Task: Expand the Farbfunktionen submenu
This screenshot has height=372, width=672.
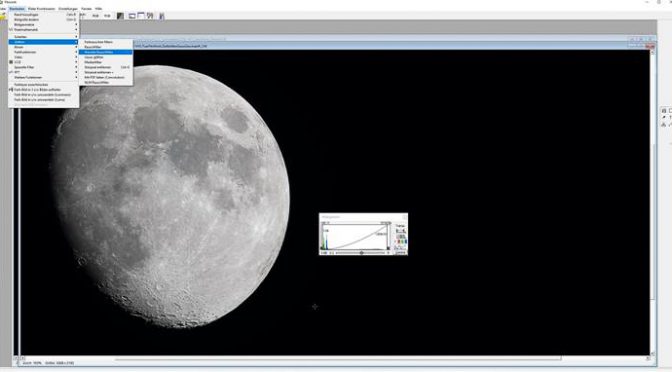Action: tap(43, 52)
